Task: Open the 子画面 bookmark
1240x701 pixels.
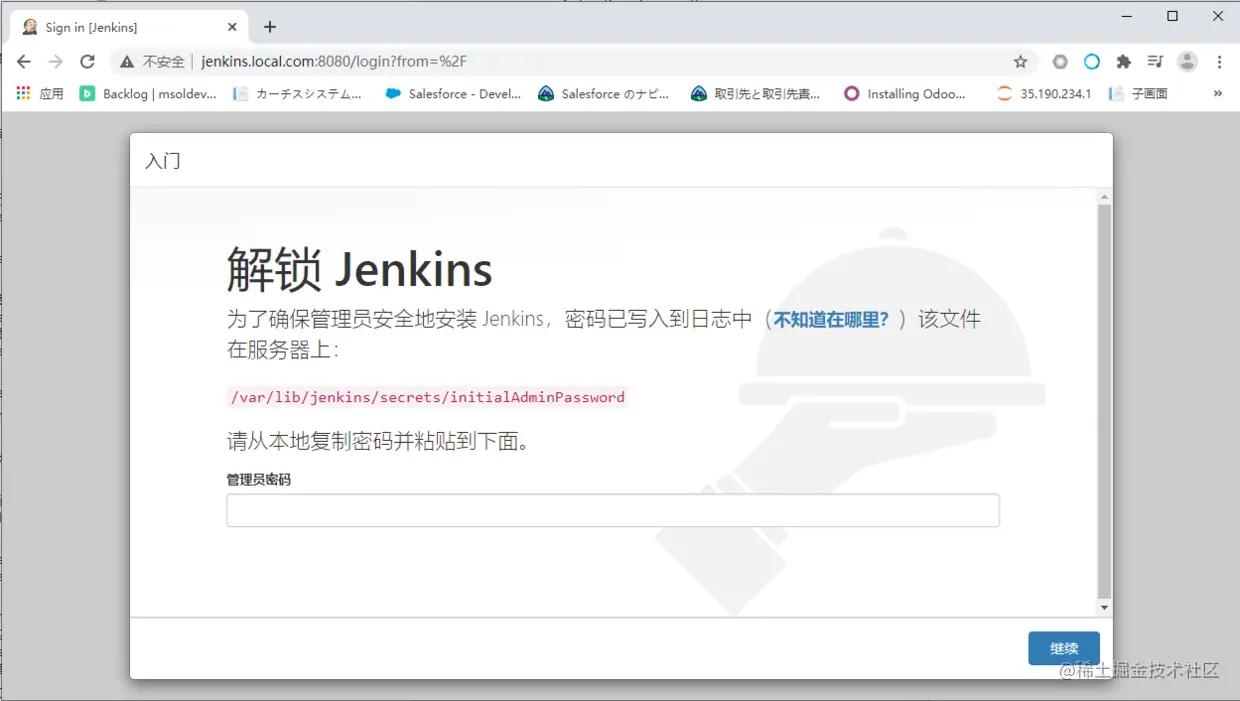Action: 1138,94
